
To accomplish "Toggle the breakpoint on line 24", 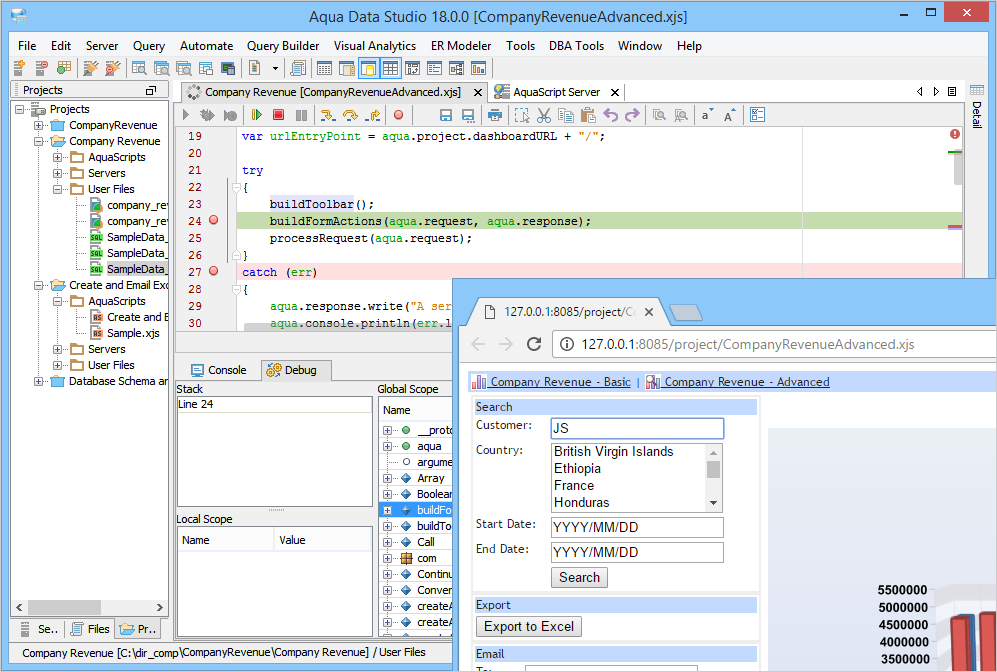I will pyautogui.click(x=214, y=220).
